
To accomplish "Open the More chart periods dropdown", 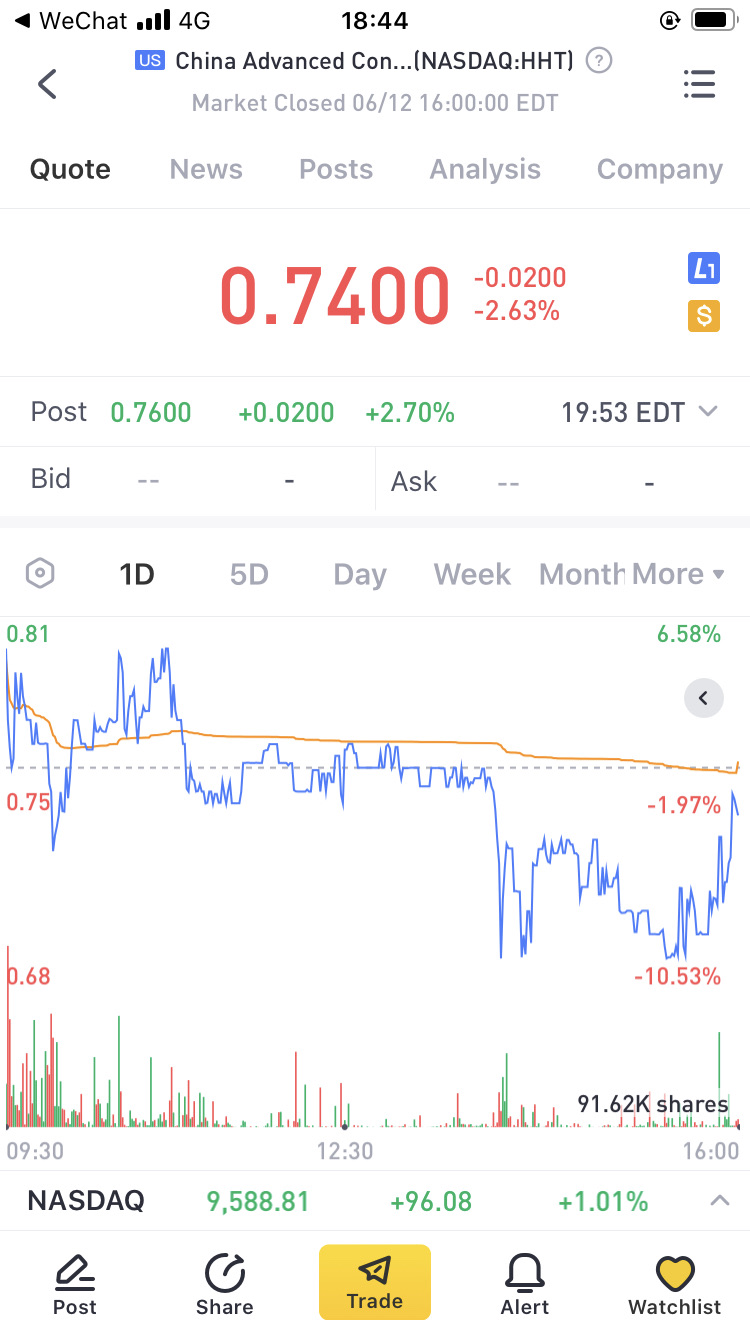I will point(679,574).
